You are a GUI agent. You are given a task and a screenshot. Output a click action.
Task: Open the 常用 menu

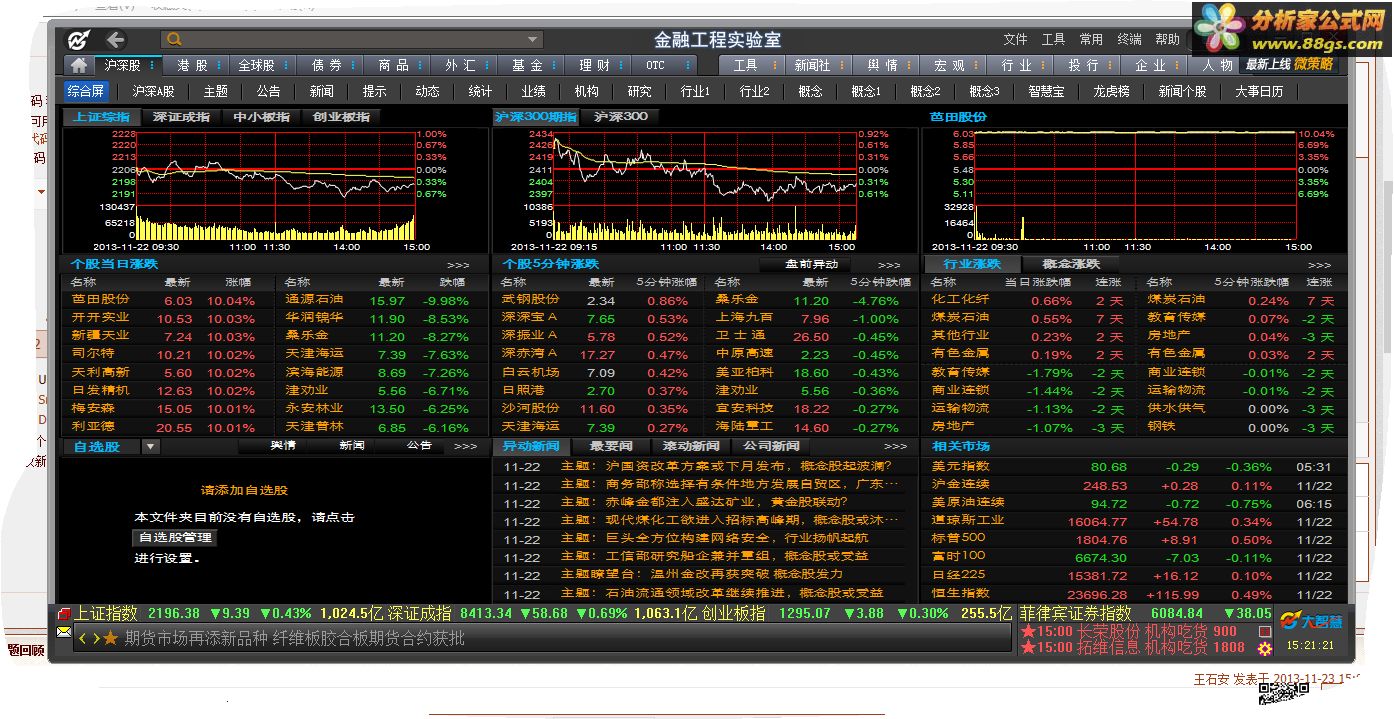click(x=1091, y=40)
